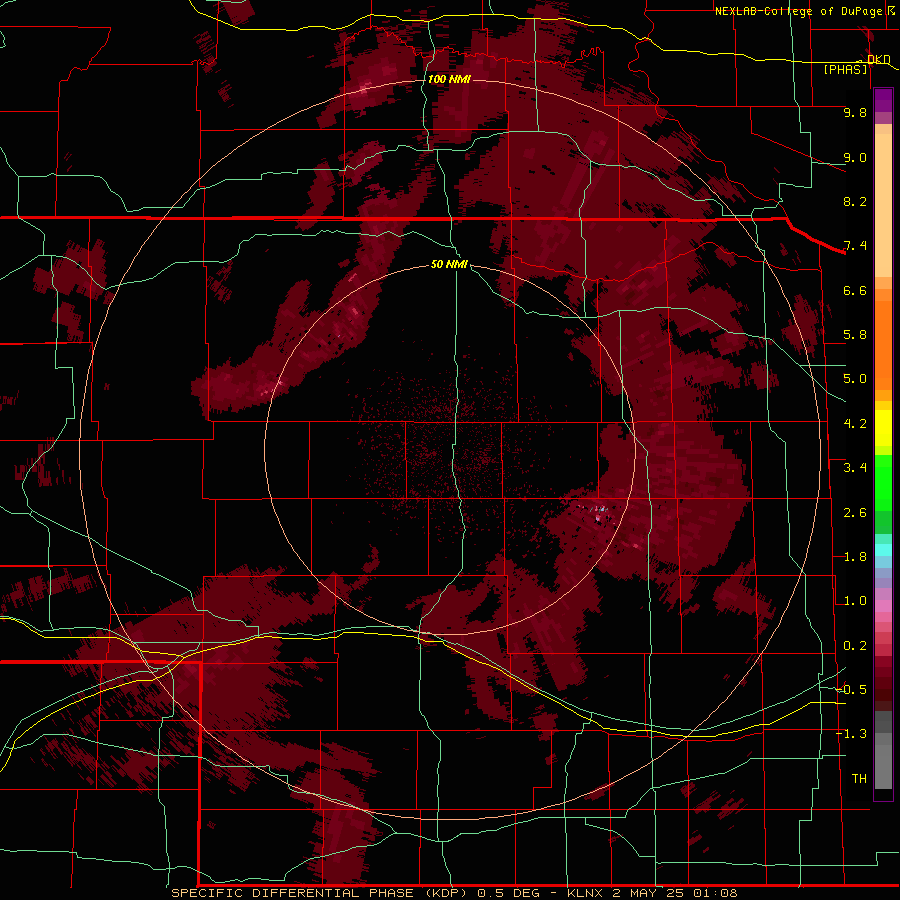900x900 pixels.
Task: Click the Specific Differential Phase KLNX caption
Action: (454, 893)
